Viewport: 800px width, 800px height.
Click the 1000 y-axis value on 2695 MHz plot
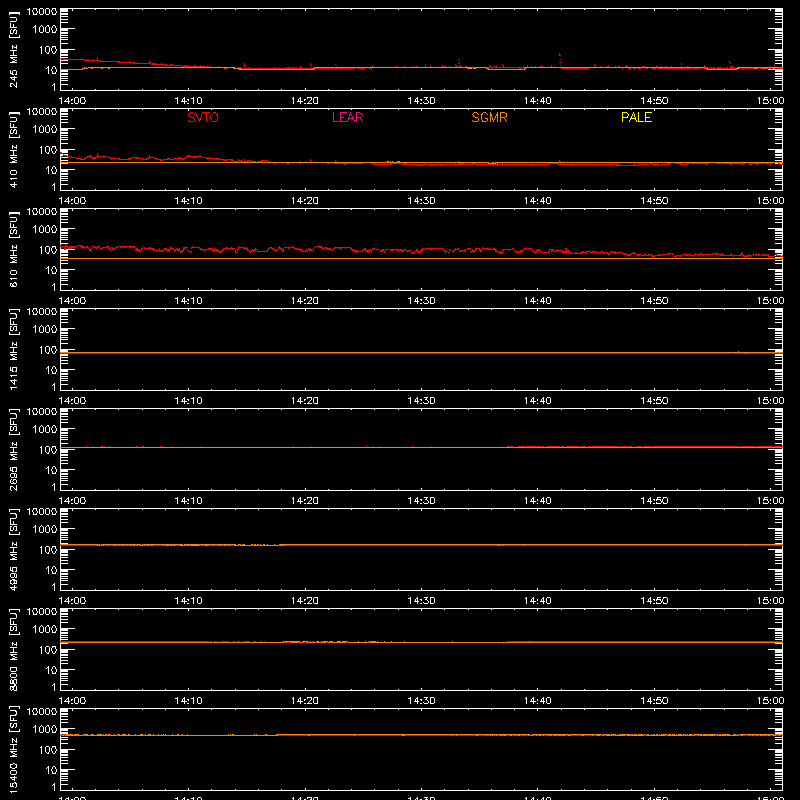[x=45, y=430]
